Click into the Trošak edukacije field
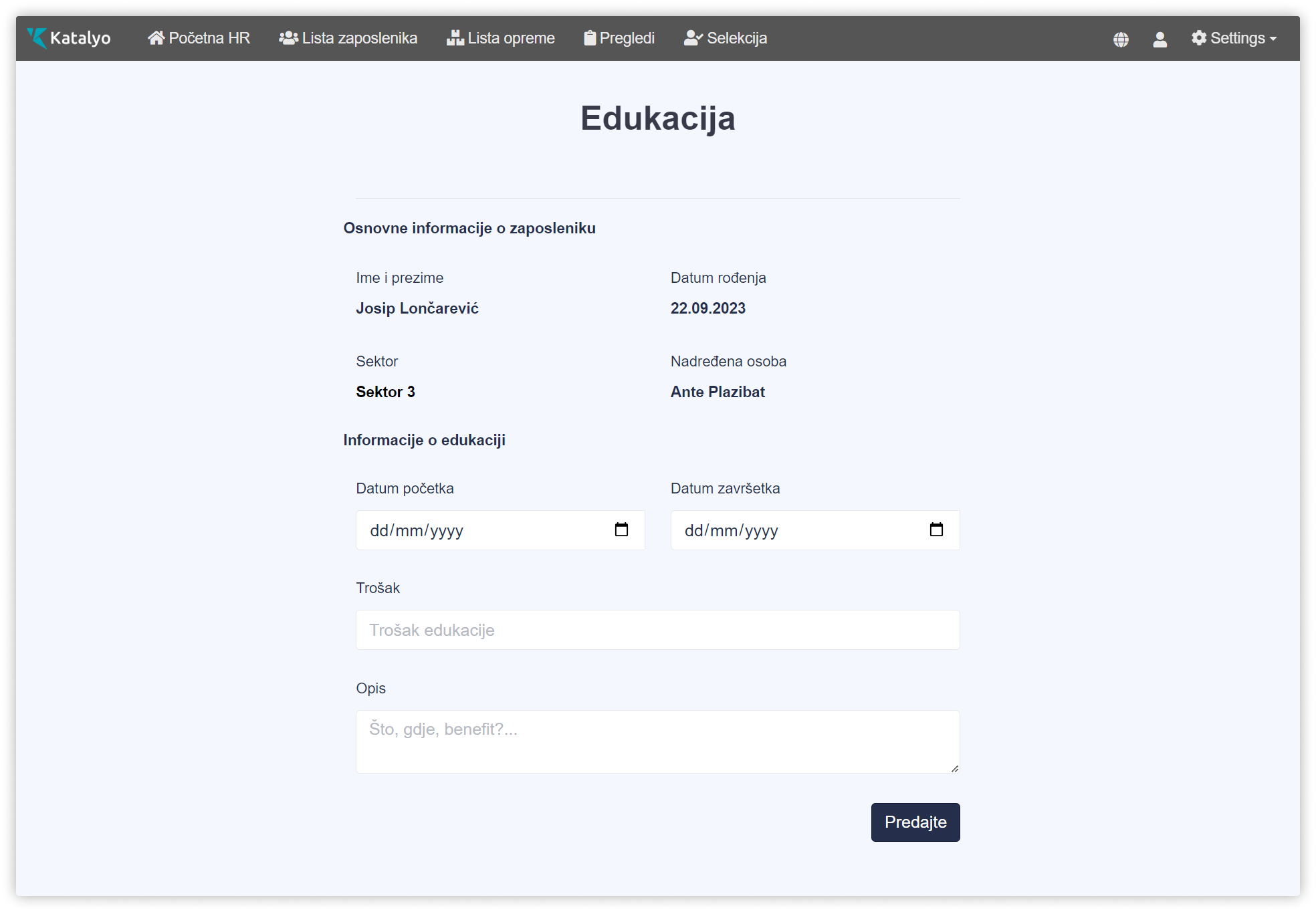The height and width of the screenshot is (912, 1316). tap(657, 630)
